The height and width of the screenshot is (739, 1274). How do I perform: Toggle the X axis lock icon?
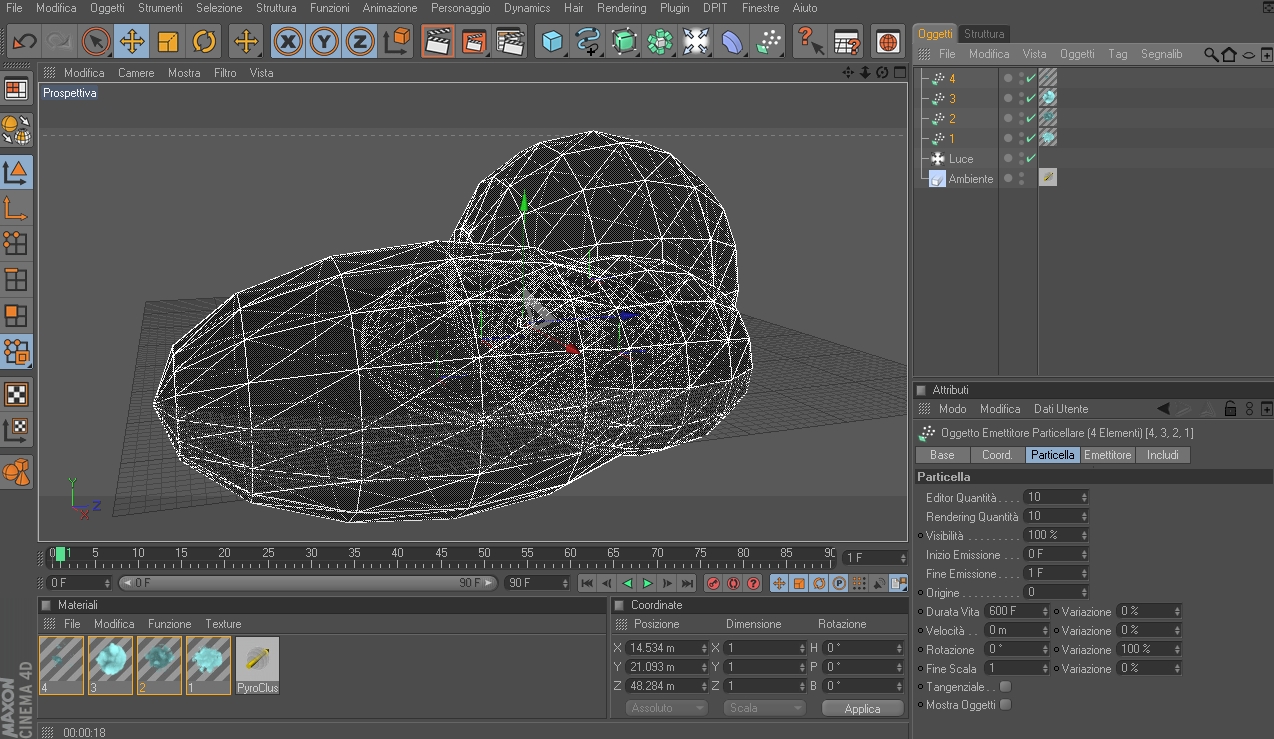click(x=288, y=42)
